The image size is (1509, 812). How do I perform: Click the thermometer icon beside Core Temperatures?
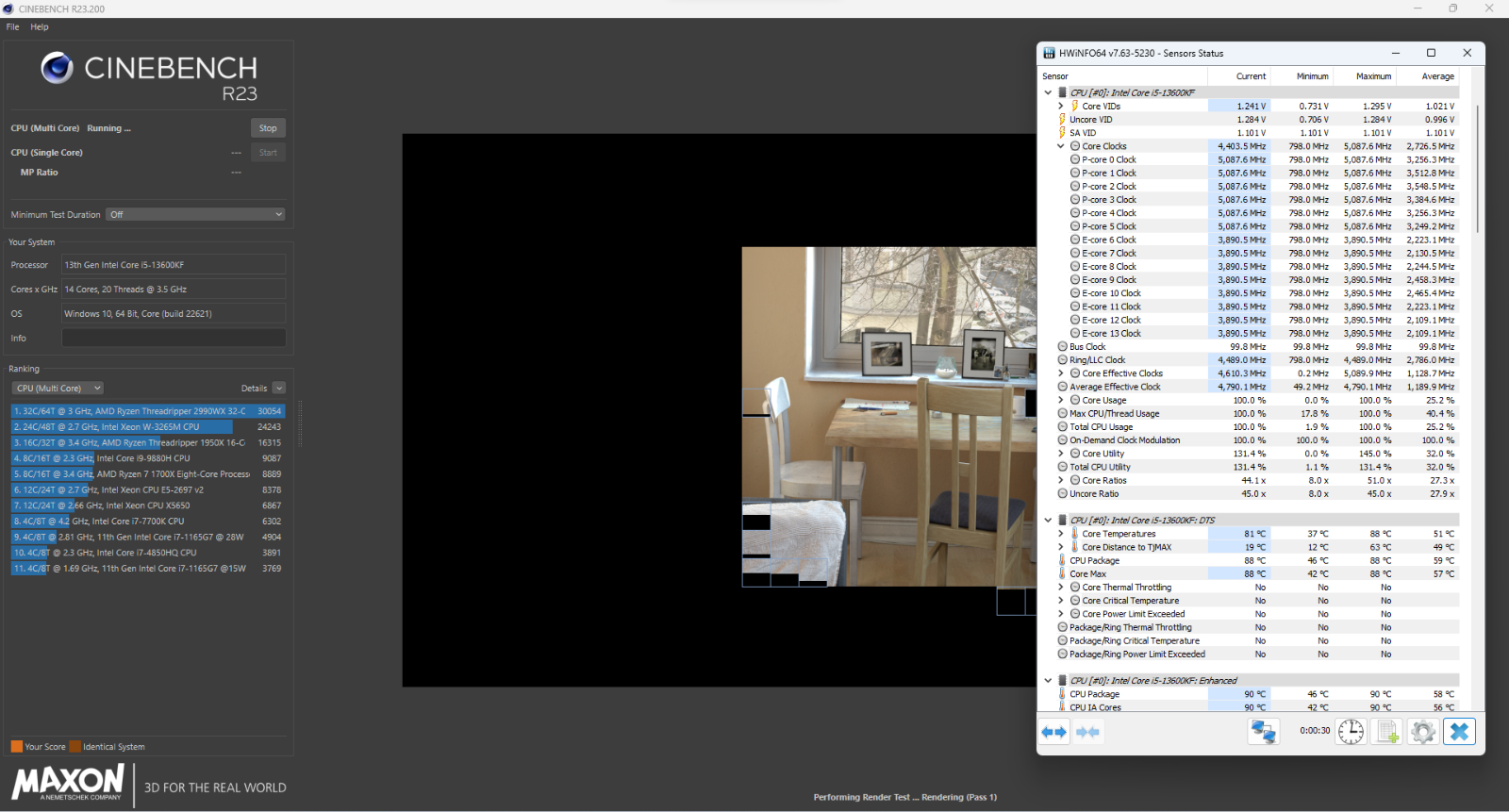[x=1074, y=534]
